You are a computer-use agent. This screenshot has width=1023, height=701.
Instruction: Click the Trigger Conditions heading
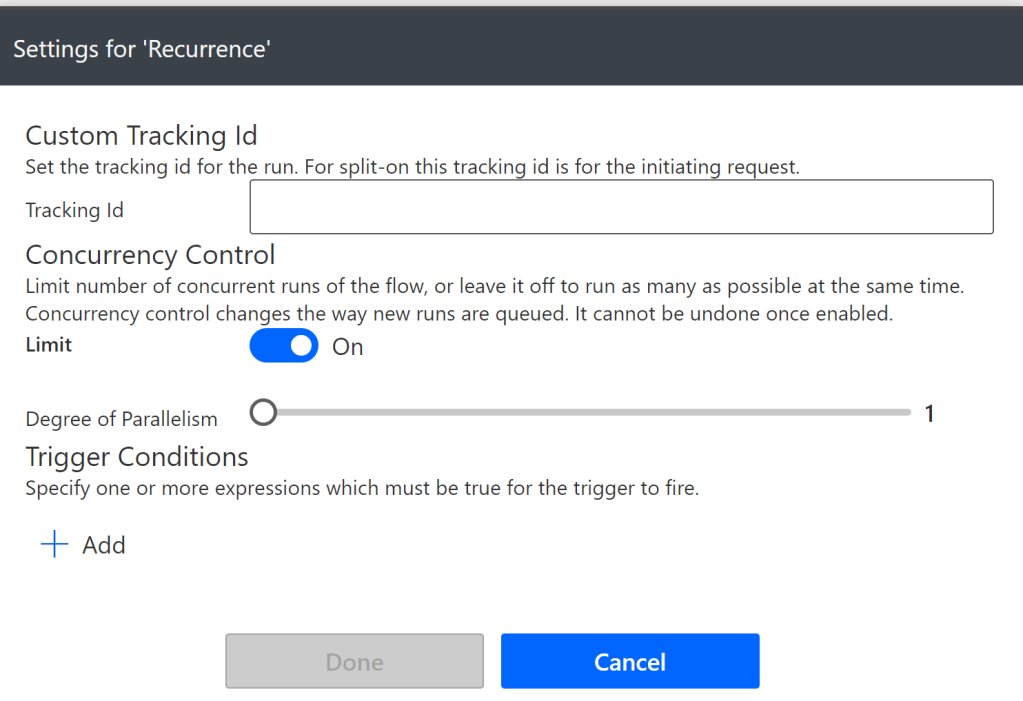pos(136,457)
